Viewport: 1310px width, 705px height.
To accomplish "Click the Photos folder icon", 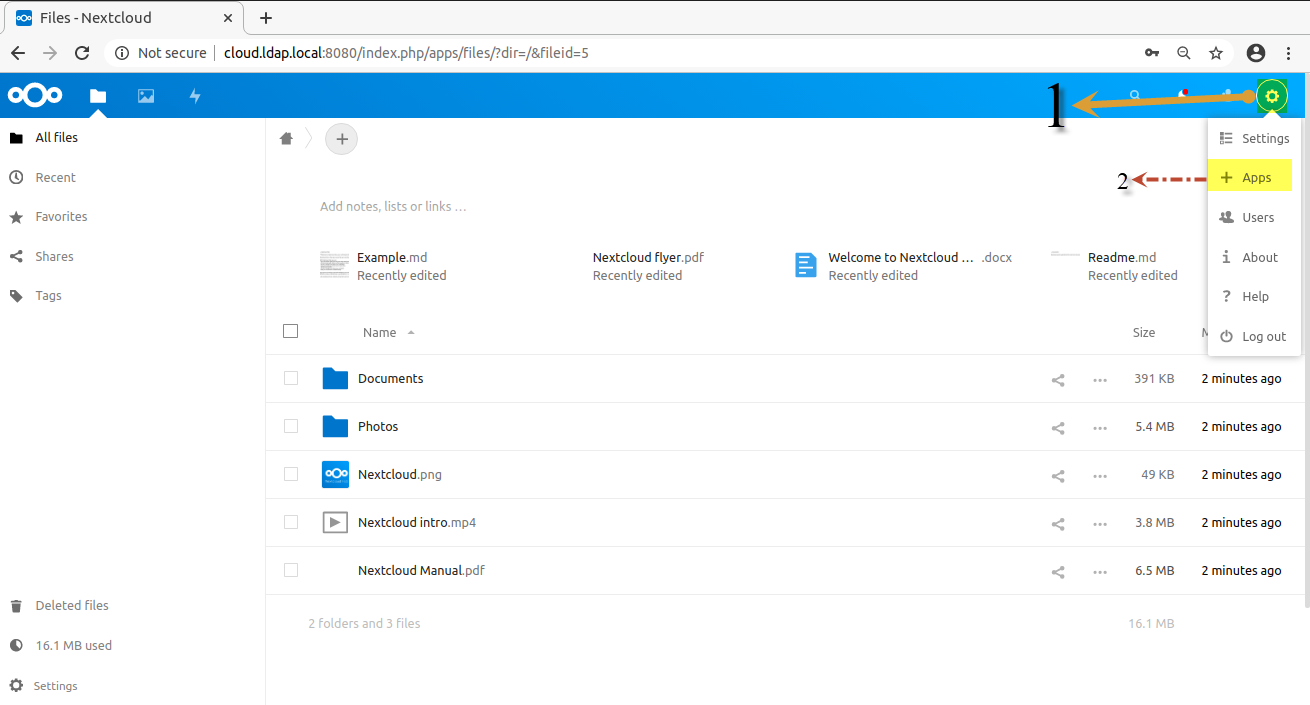I will point(335,426).
